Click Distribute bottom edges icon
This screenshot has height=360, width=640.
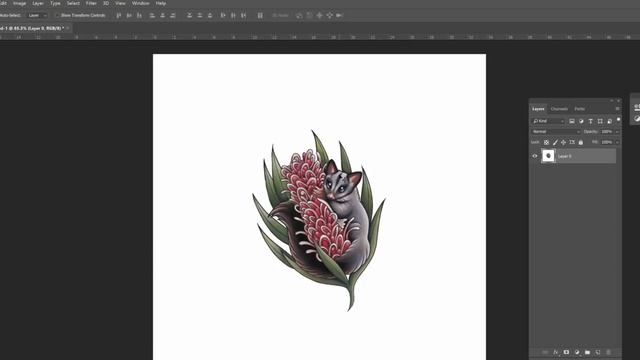210,16
